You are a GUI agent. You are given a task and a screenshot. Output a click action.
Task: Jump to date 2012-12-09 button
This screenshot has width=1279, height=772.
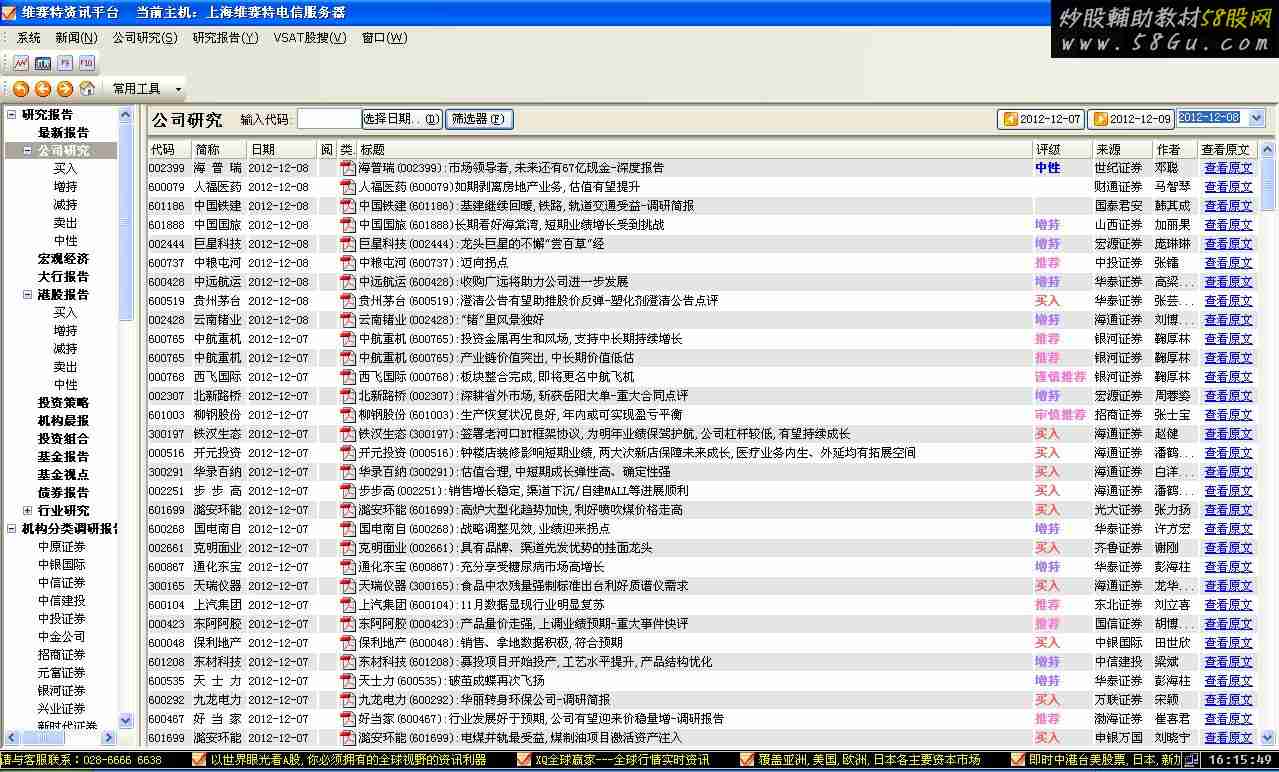pos(1131,119)
